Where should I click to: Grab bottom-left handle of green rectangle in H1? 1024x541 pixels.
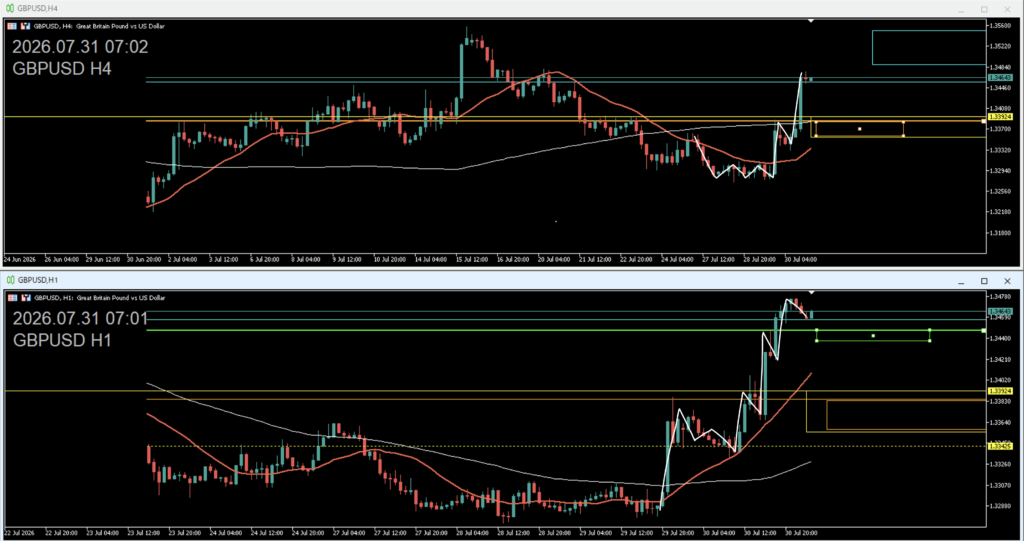pos(816,341)
